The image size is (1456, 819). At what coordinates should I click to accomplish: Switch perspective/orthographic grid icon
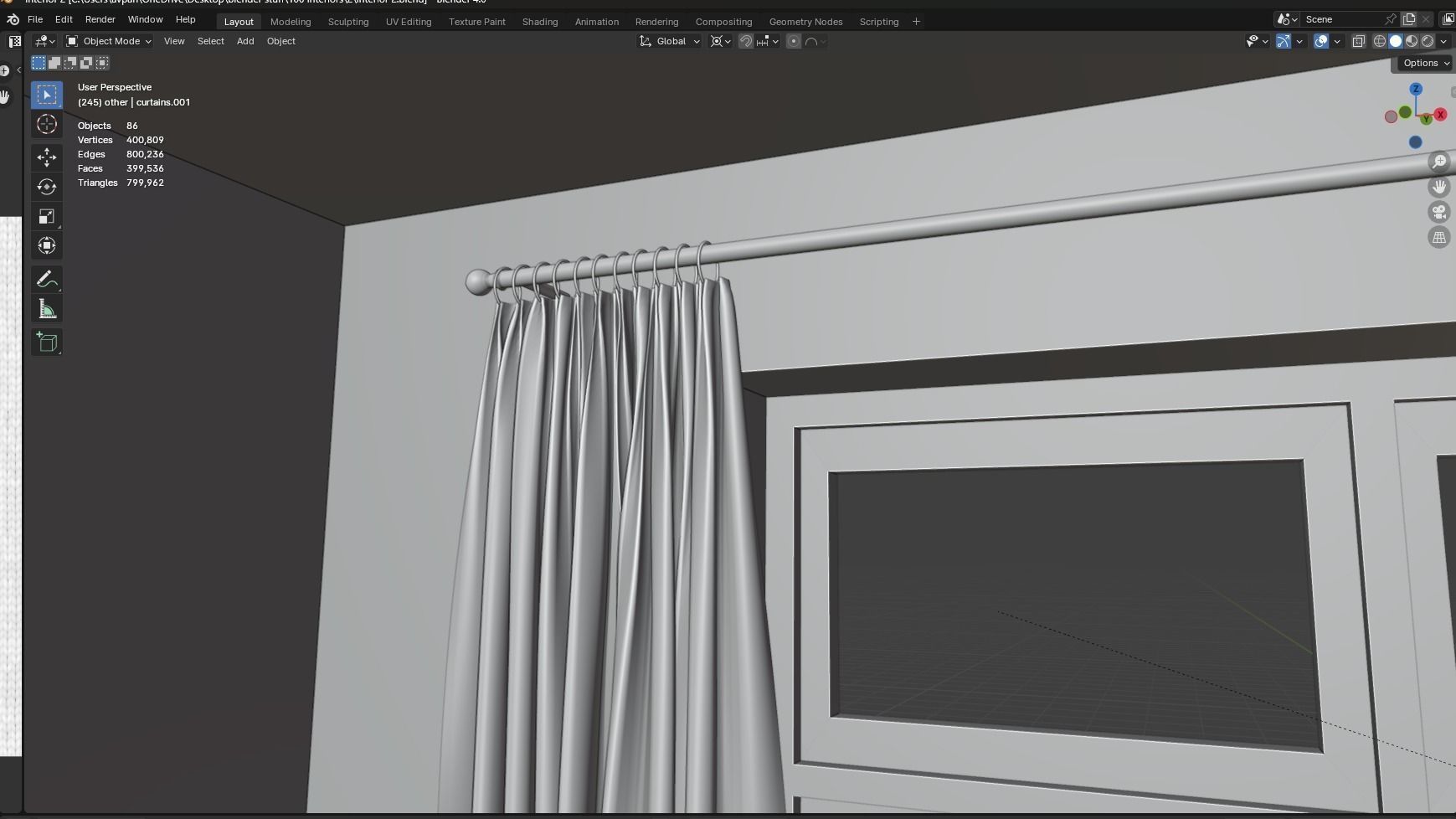[1439, 238]
